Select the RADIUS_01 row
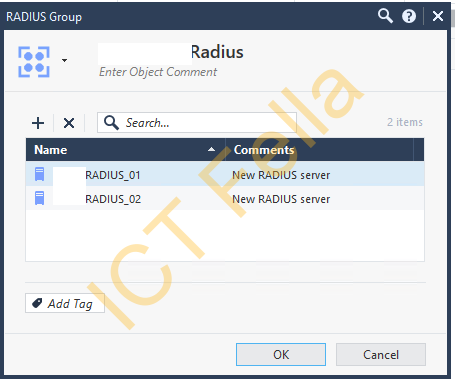 click(x=225, y=175)
